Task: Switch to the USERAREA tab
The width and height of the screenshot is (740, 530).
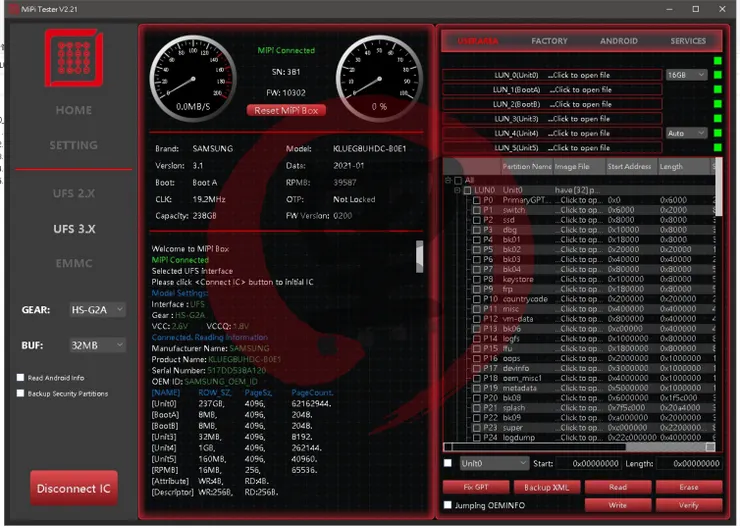Action: point(478,41)
